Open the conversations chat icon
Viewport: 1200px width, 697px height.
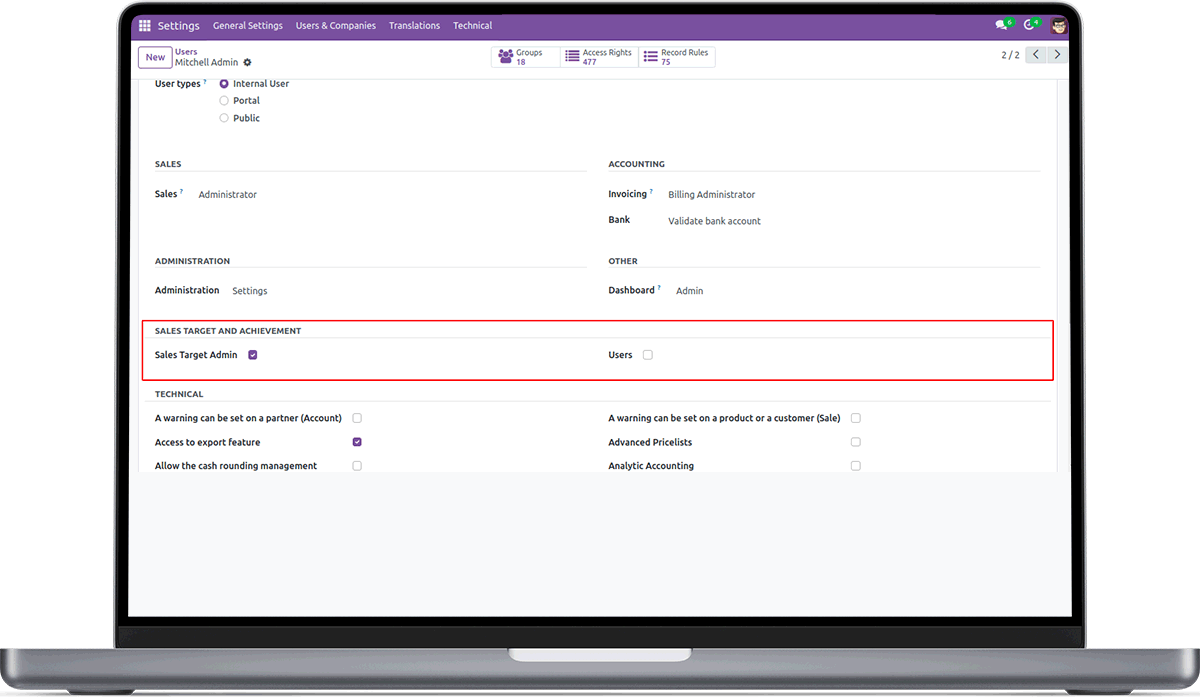tap(1001, 25)
